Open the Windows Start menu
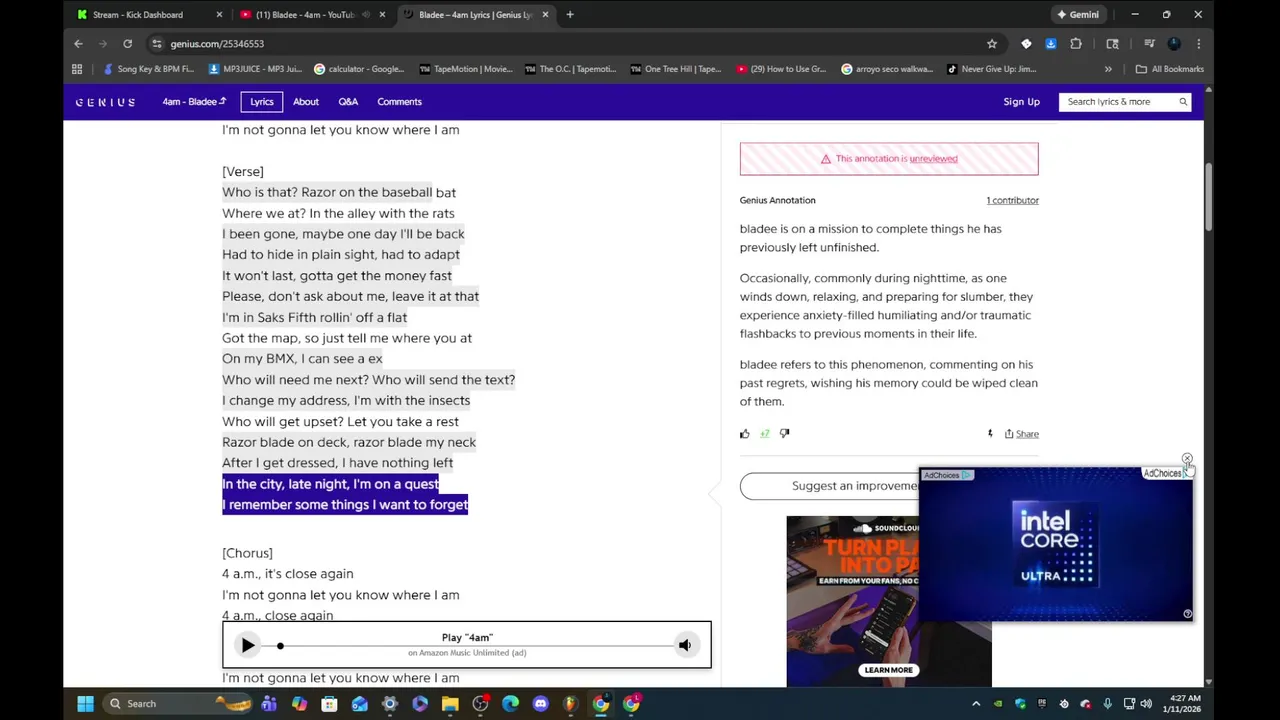This screenshot has height=720, width=1280. tap(85, 704)
